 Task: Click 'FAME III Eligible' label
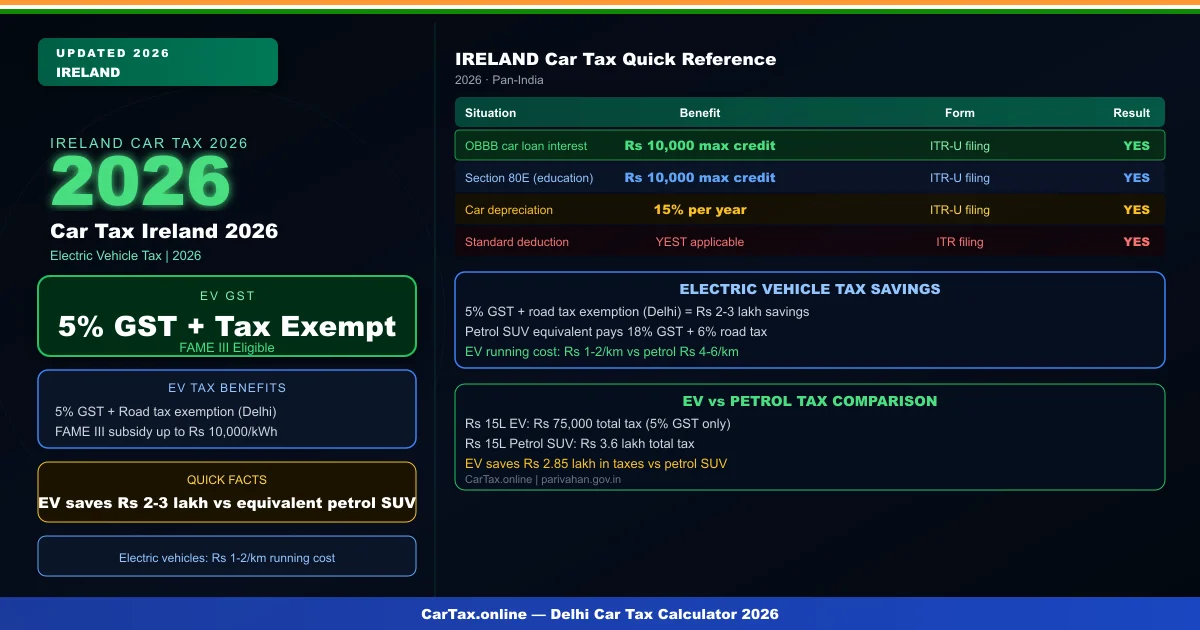(x=227, y=348)
